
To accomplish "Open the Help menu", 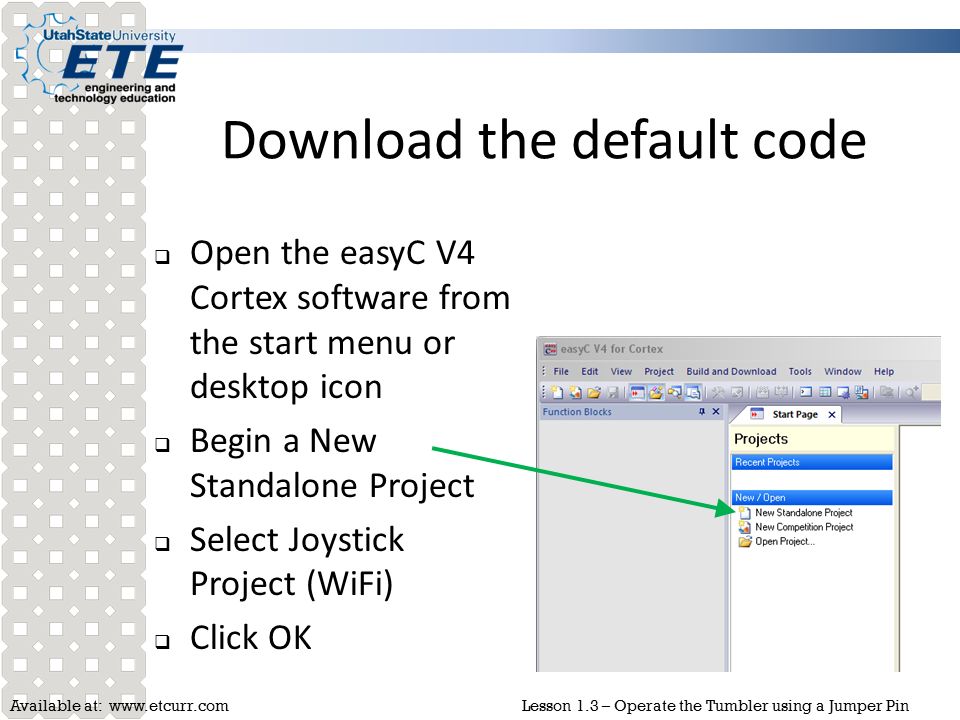I will (x=883, y=372).
